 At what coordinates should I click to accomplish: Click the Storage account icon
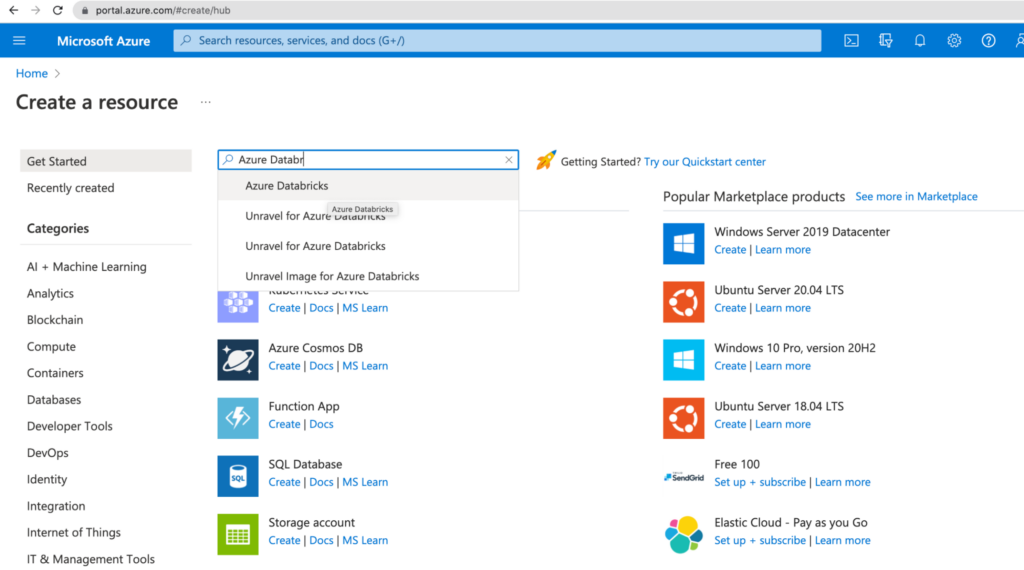click(x=238, y=534)
